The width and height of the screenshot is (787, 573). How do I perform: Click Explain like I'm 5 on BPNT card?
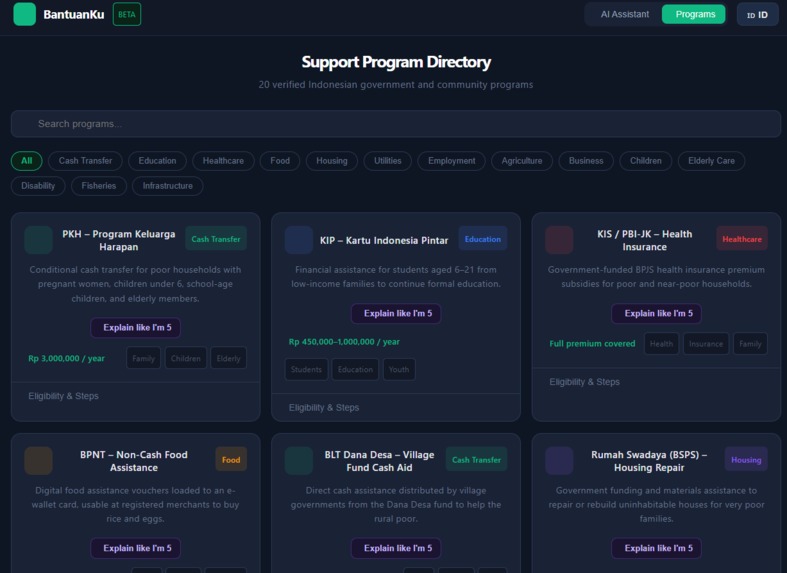point(136,548)
